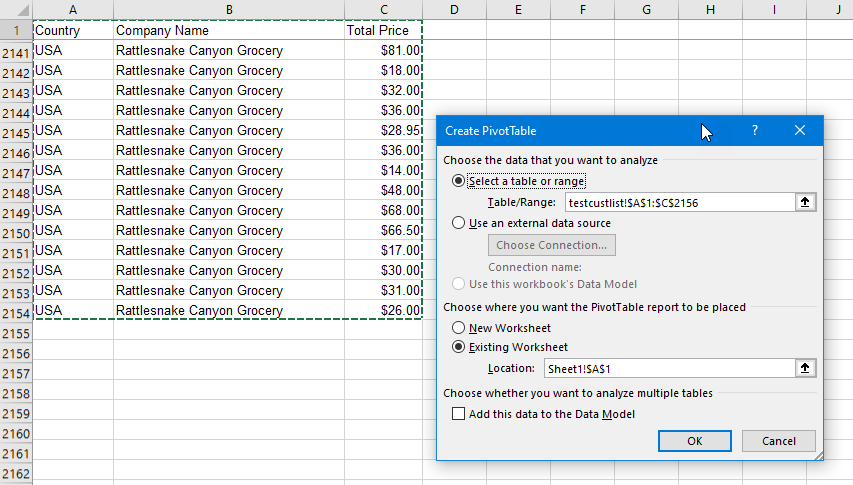Click the Total Price header cell

(383, 30)
